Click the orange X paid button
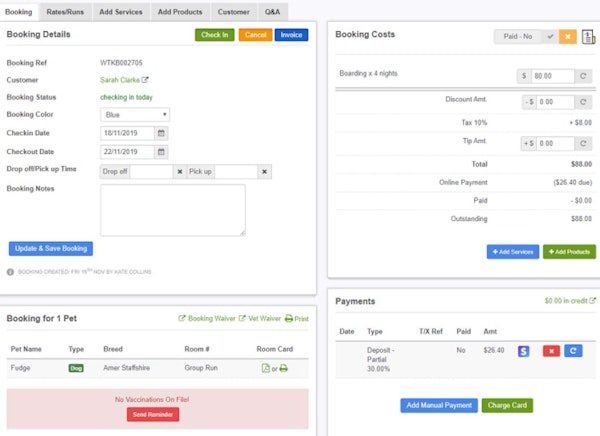This screenshot has width=600, height=436. (x=568, y=36)
